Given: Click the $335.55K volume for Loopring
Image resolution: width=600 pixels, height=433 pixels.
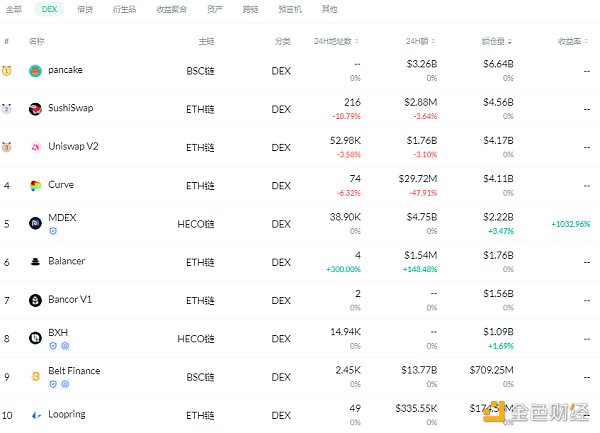Looking at the screenshot, I should coord(416,408).
